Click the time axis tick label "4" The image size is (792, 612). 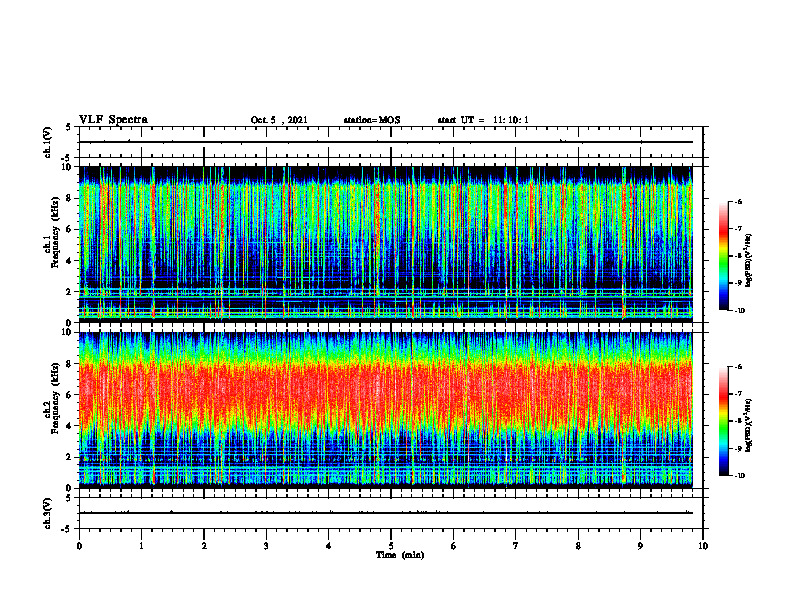[x=329, y=546]
